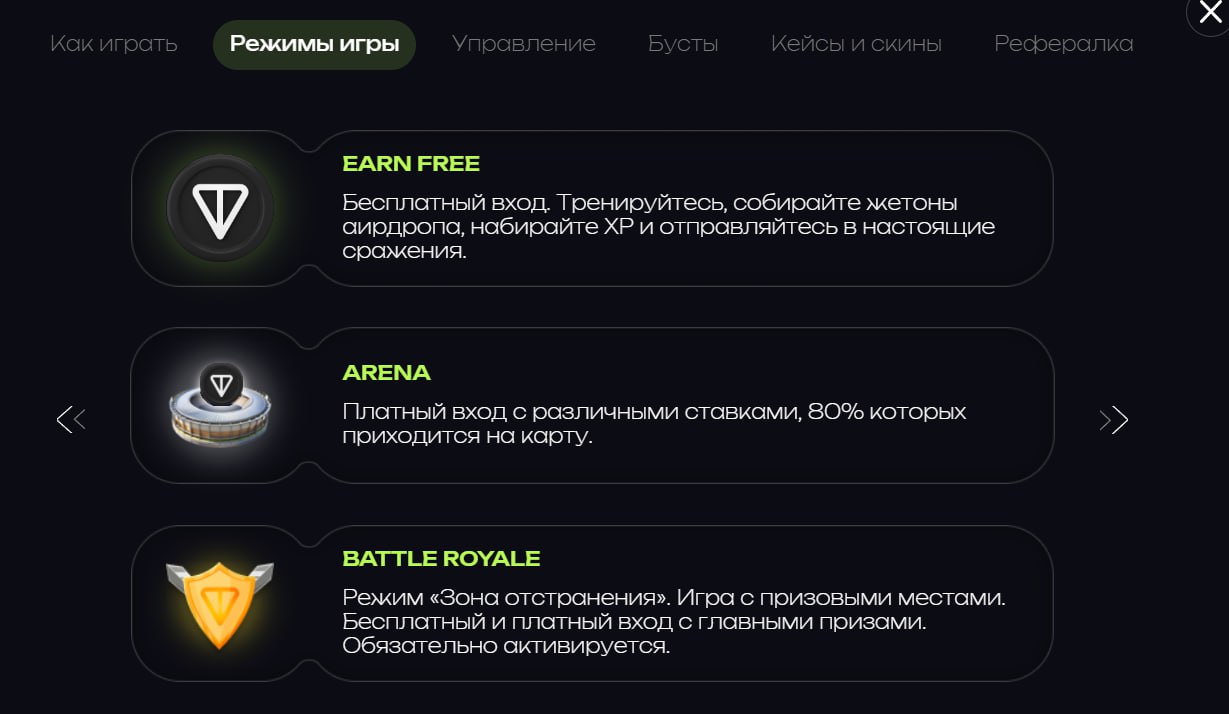Switch to the "Рефералка" tab
Viewport: 1229px width, 714px height.
[1063, 44]
